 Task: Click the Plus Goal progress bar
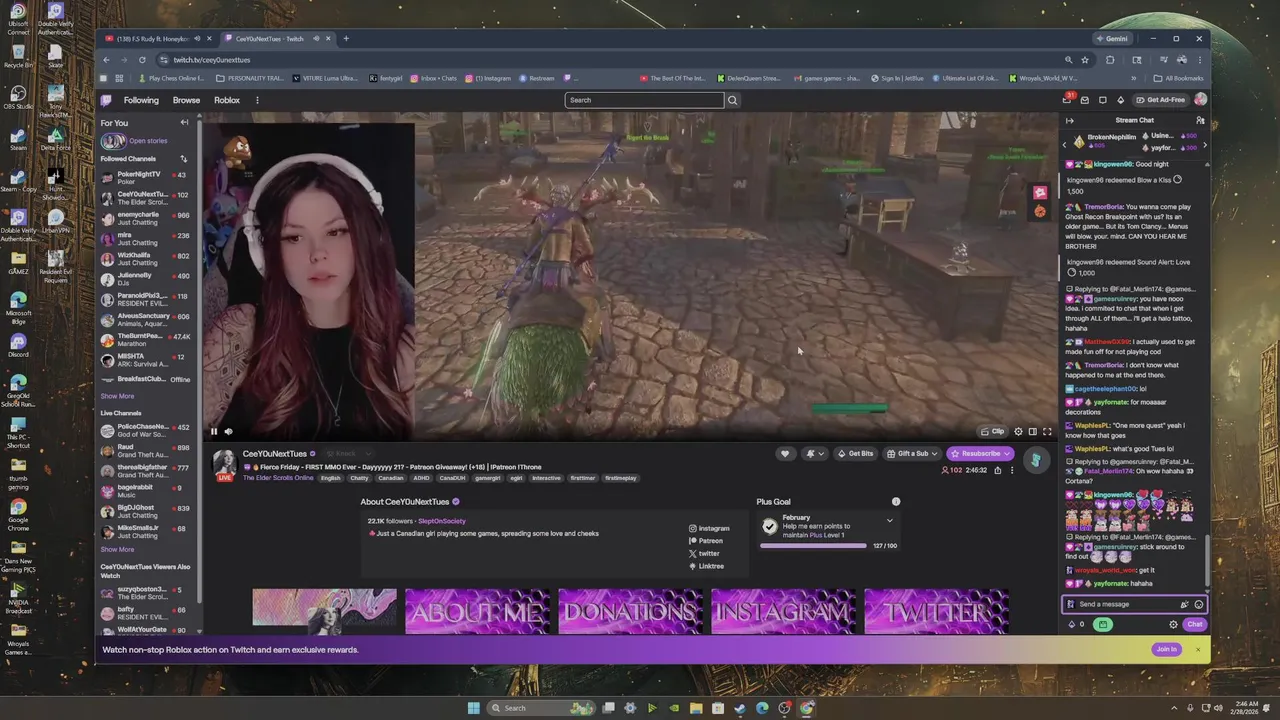point(813,546)
